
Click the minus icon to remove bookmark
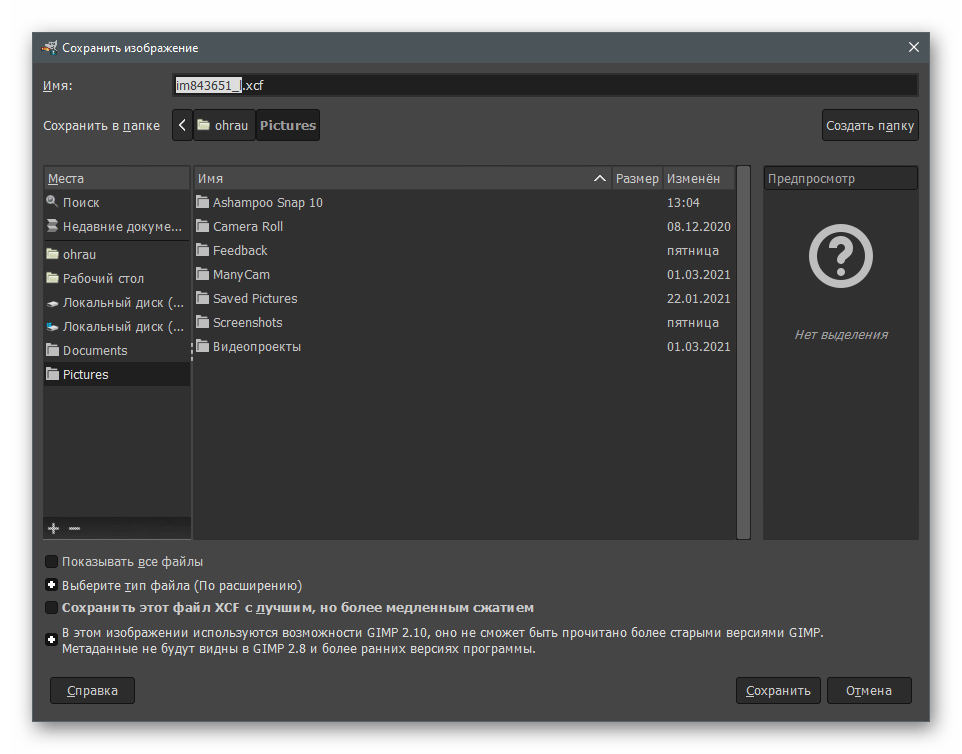tap(74, 528)
